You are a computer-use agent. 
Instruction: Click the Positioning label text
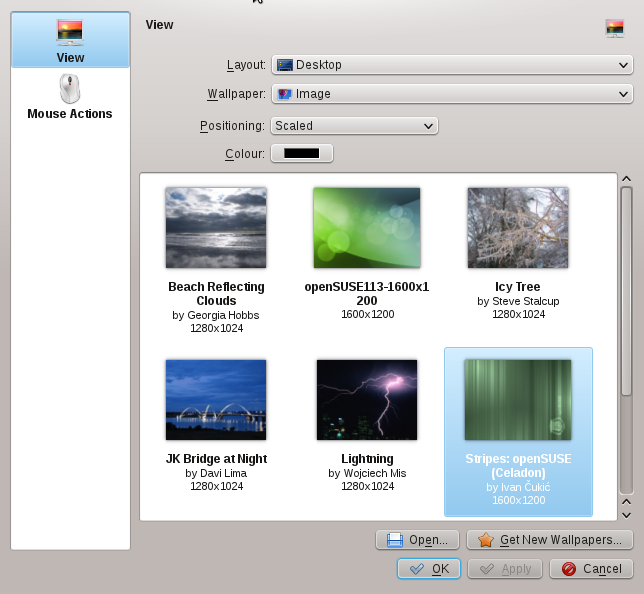click(232, 126)
